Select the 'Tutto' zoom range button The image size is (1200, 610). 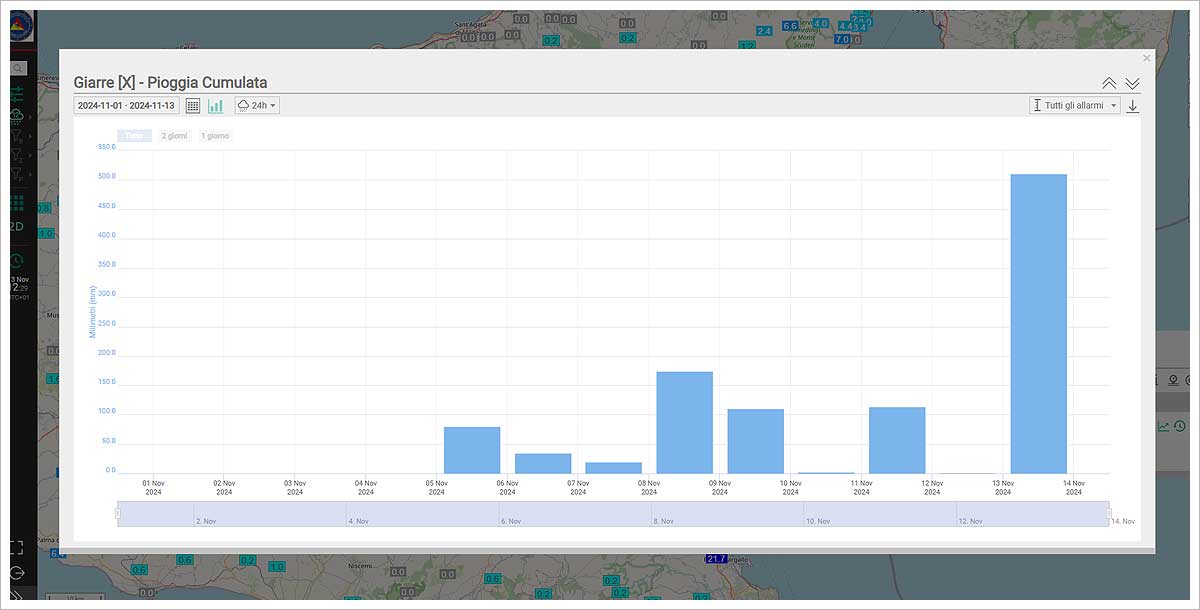pyautogui.click(x=135, y=136)
